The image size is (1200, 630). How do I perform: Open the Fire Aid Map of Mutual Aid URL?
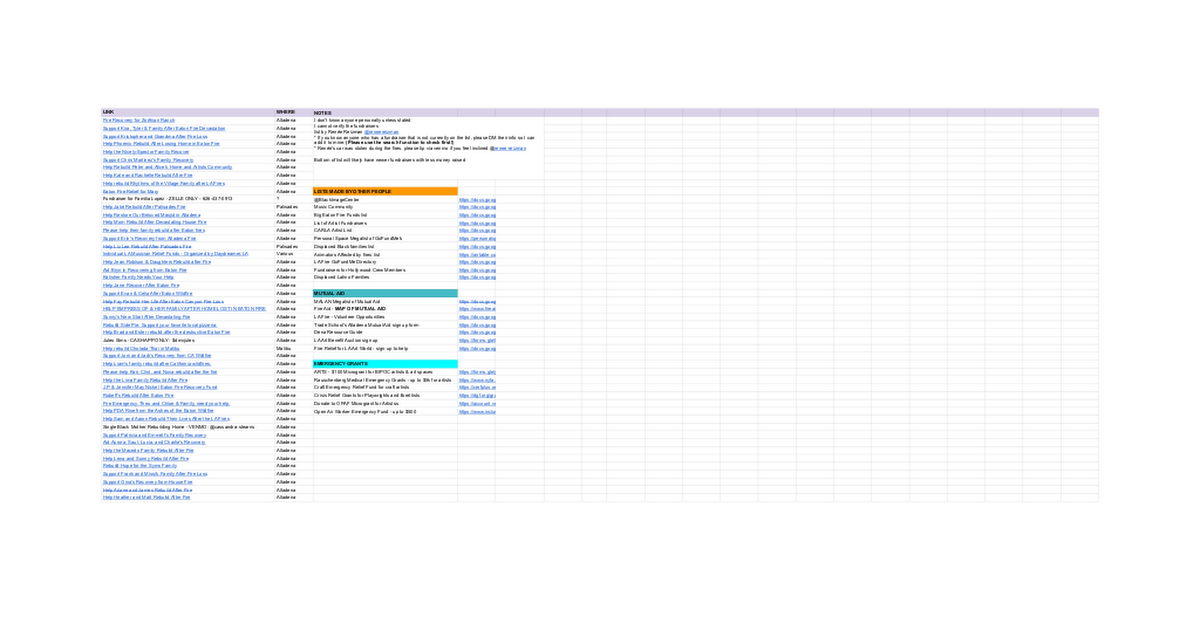(x=477, y=309)
